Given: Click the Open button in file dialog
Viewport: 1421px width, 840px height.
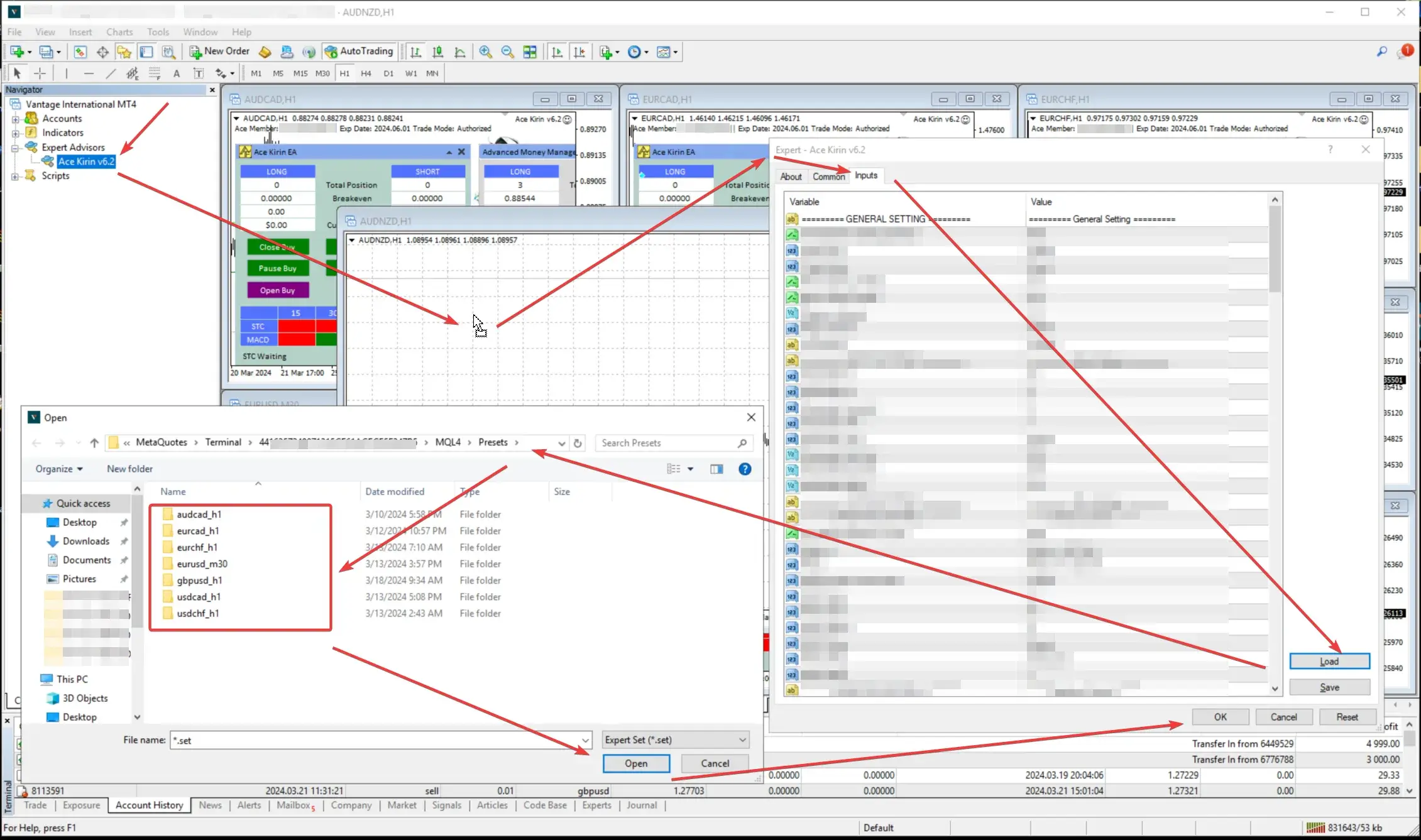Looking at the screenshot, I should 636,763.
